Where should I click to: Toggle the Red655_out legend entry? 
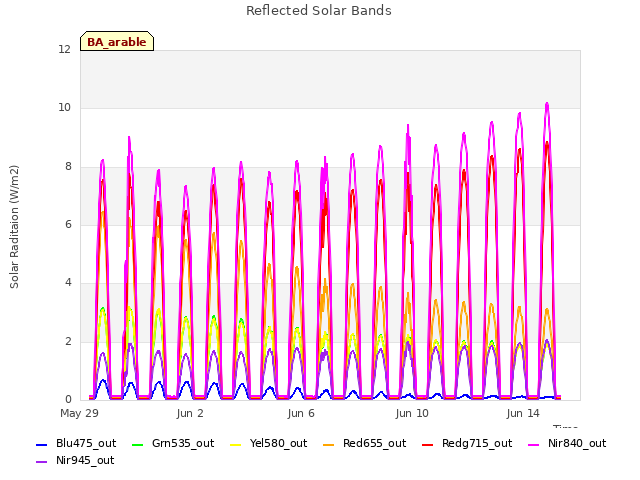point(364,443)
